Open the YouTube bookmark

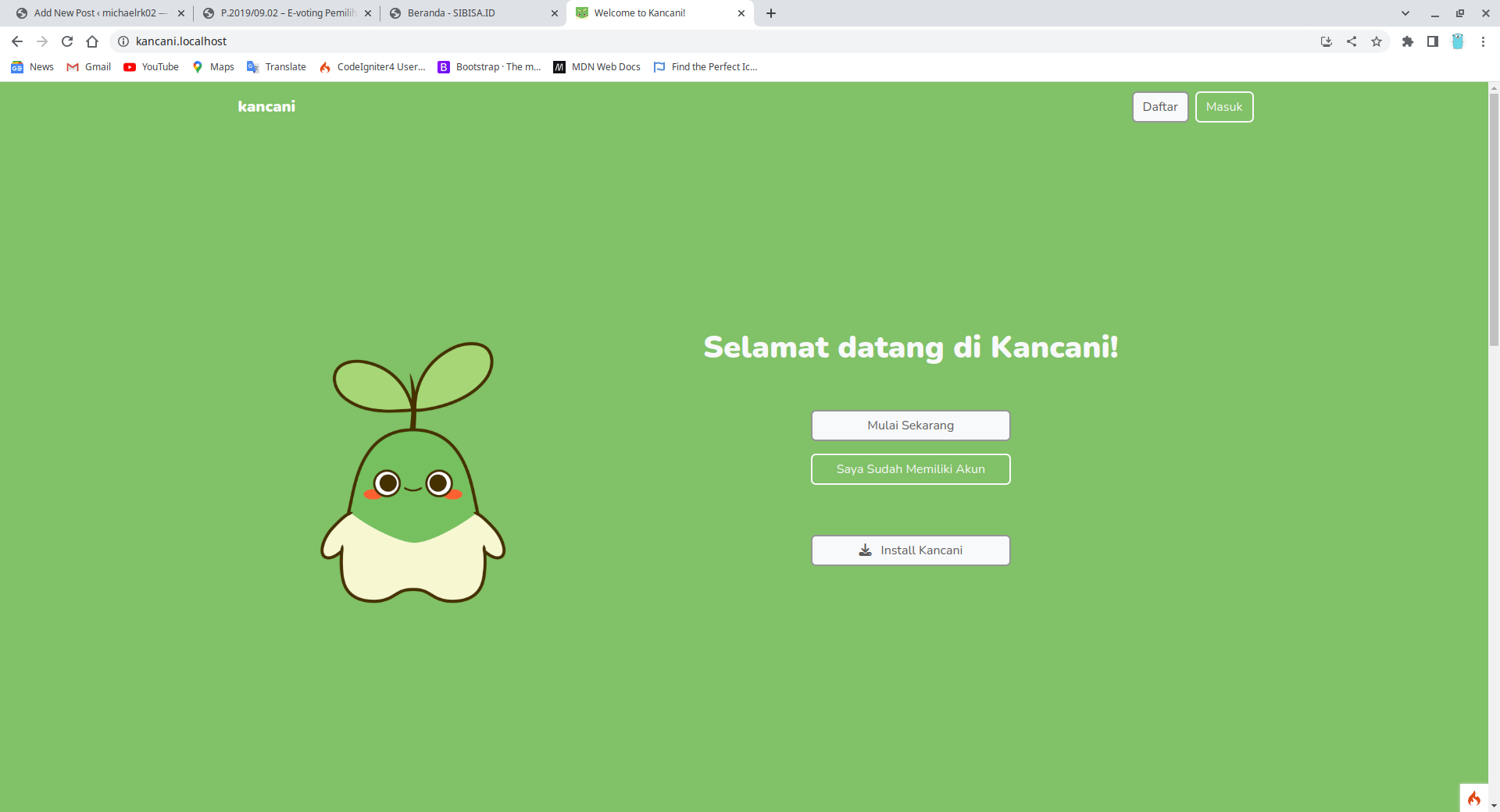pyautogui.click(x=152, y=67)
